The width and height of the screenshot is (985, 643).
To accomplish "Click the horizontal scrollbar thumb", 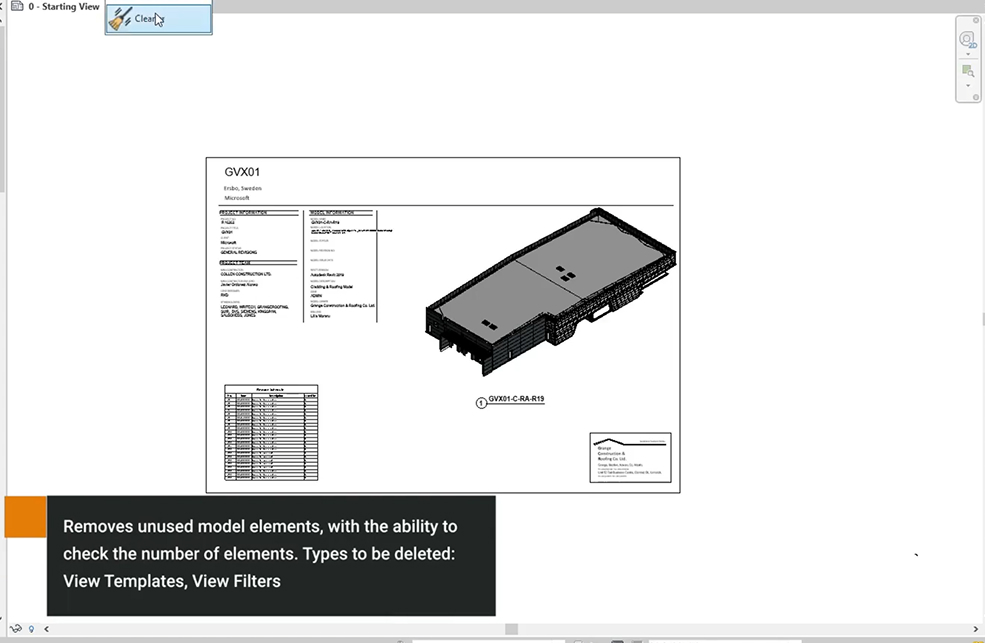I will [x=511, y=629].
